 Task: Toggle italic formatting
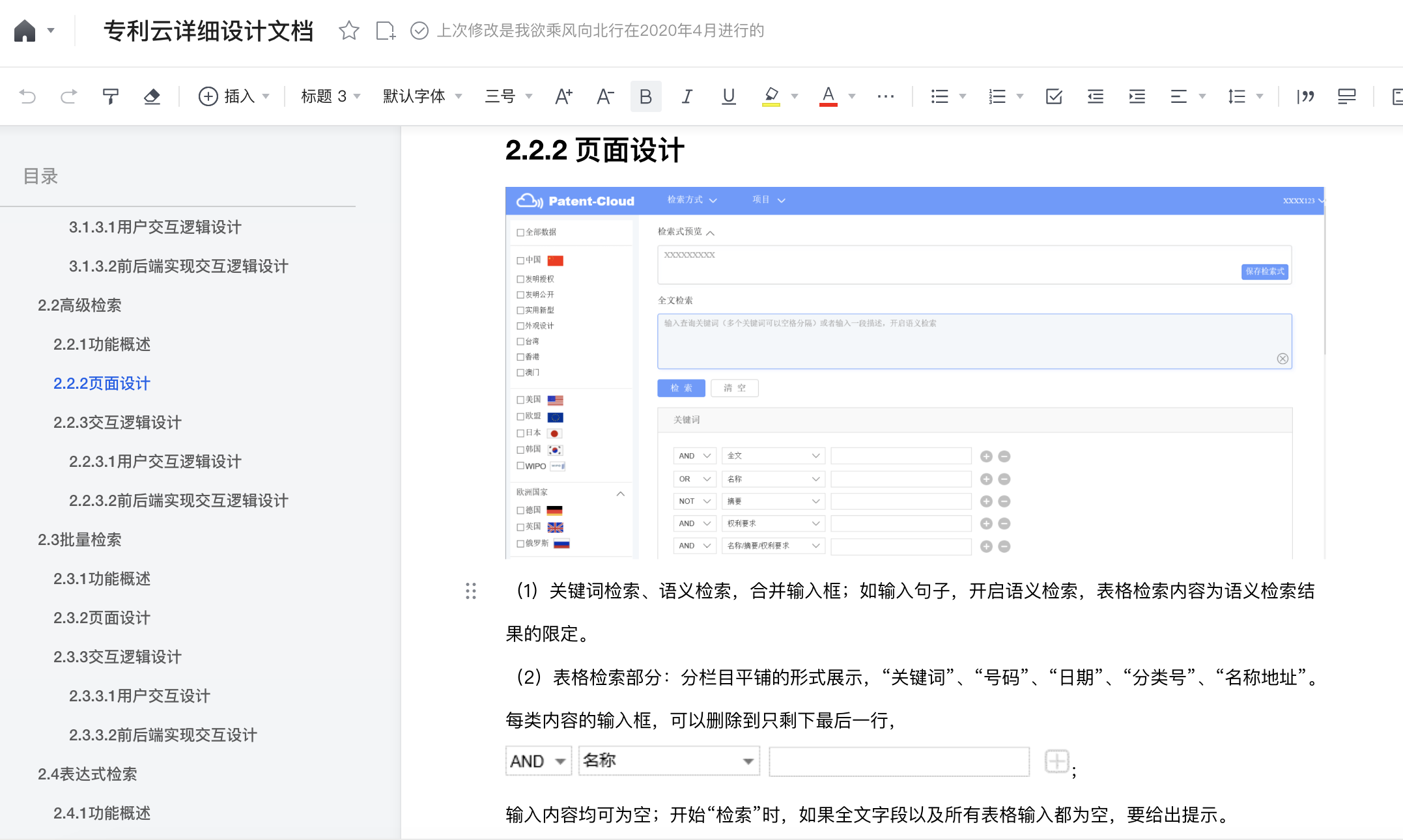coord(687,96)
